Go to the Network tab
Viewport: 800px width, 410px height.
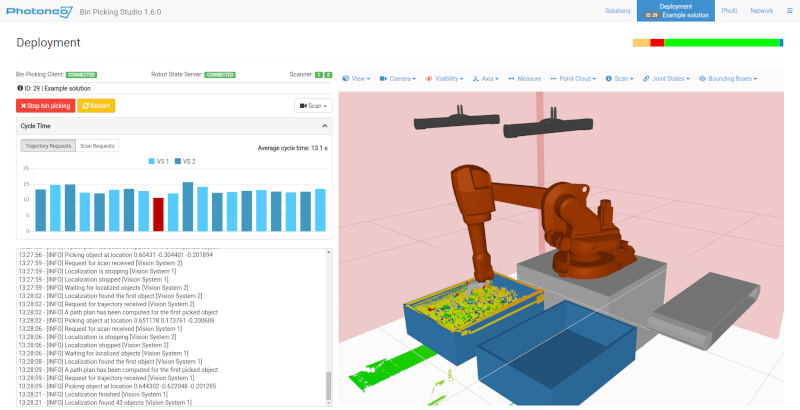pos(761,11)
